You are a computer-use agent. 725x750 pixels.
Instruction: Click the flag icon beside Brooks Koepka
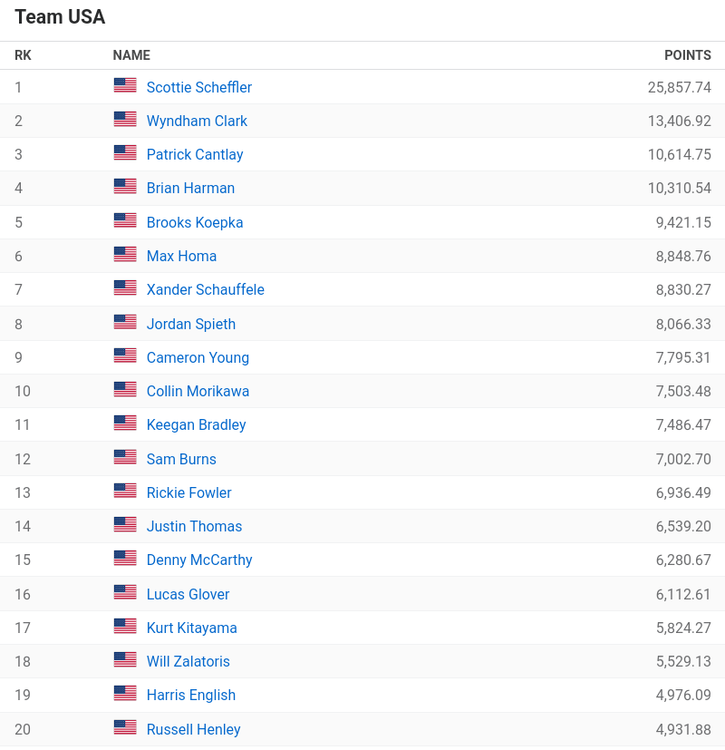pos(125,221)
